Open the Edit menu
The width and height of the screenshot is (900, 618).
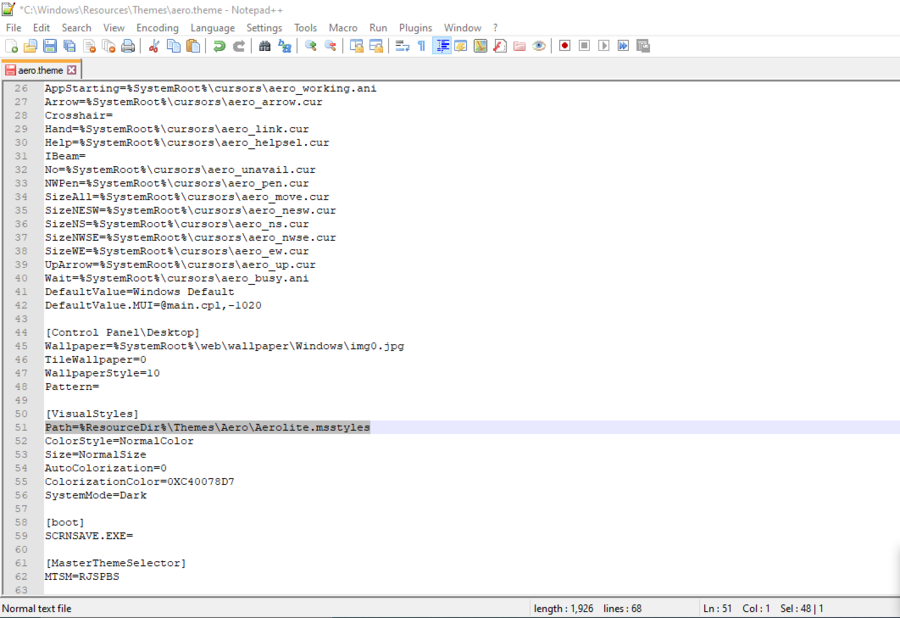coord(41,28)
